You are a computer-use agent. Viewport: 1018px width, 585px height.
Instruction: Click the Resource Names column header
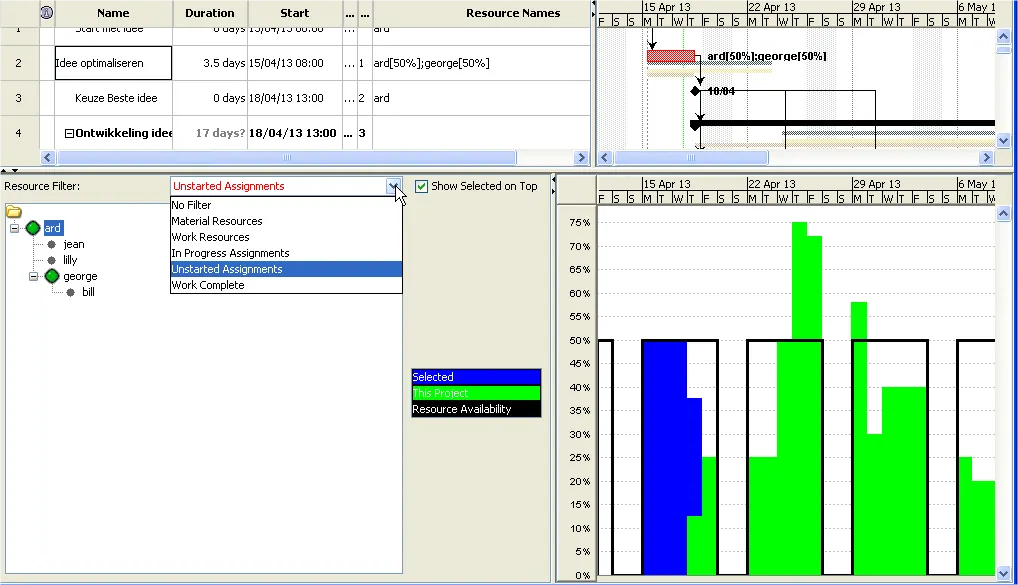coord(481,13)
